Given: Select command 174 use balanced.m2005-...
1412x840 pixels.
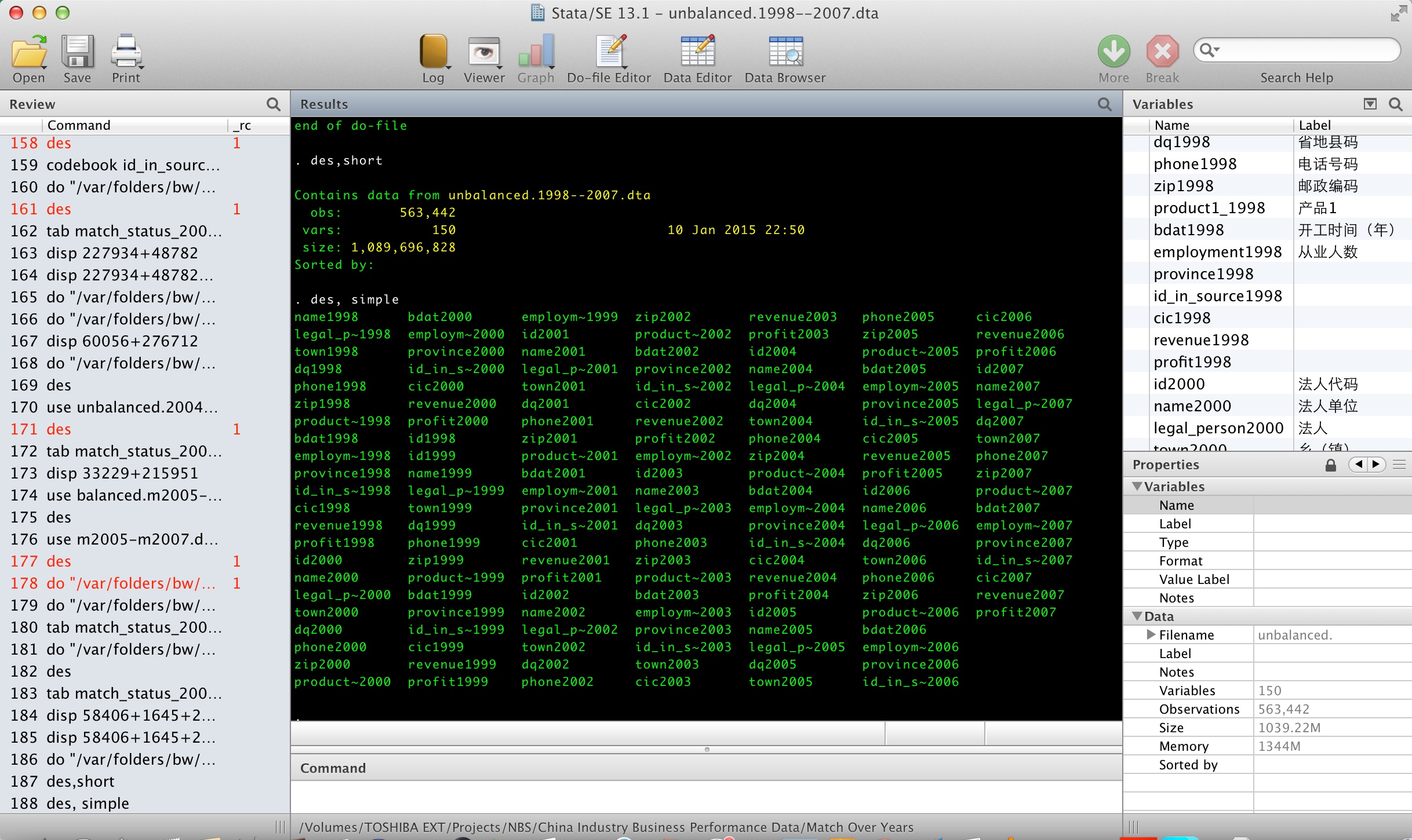Looking at the screenshot, I should [x=144, y=495].
